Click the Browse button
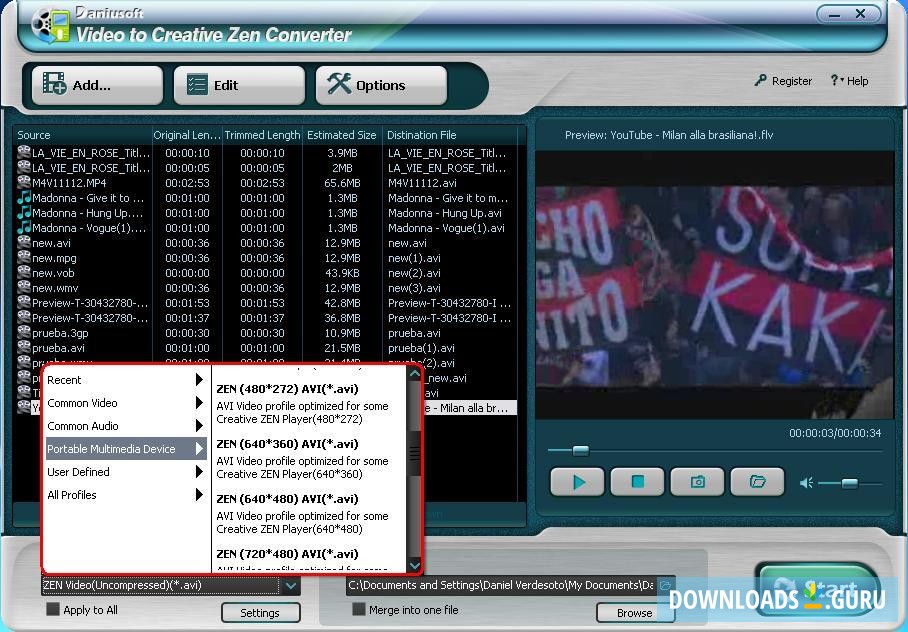Screen dimensions: 908x632 634,612
